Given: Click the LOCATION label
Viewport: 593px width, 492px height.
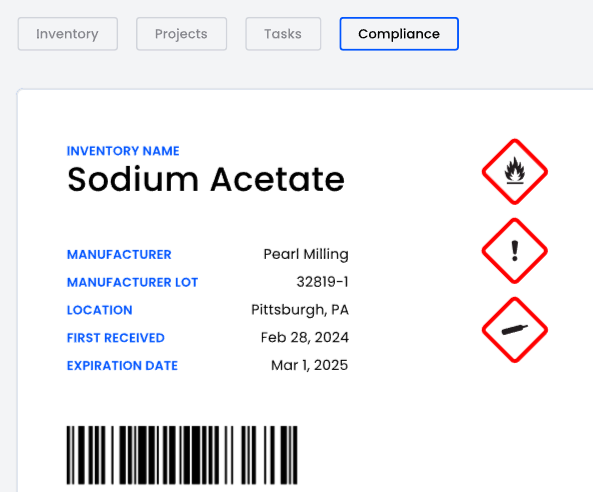Looking at the screenshot, I should tap(99, 310).
